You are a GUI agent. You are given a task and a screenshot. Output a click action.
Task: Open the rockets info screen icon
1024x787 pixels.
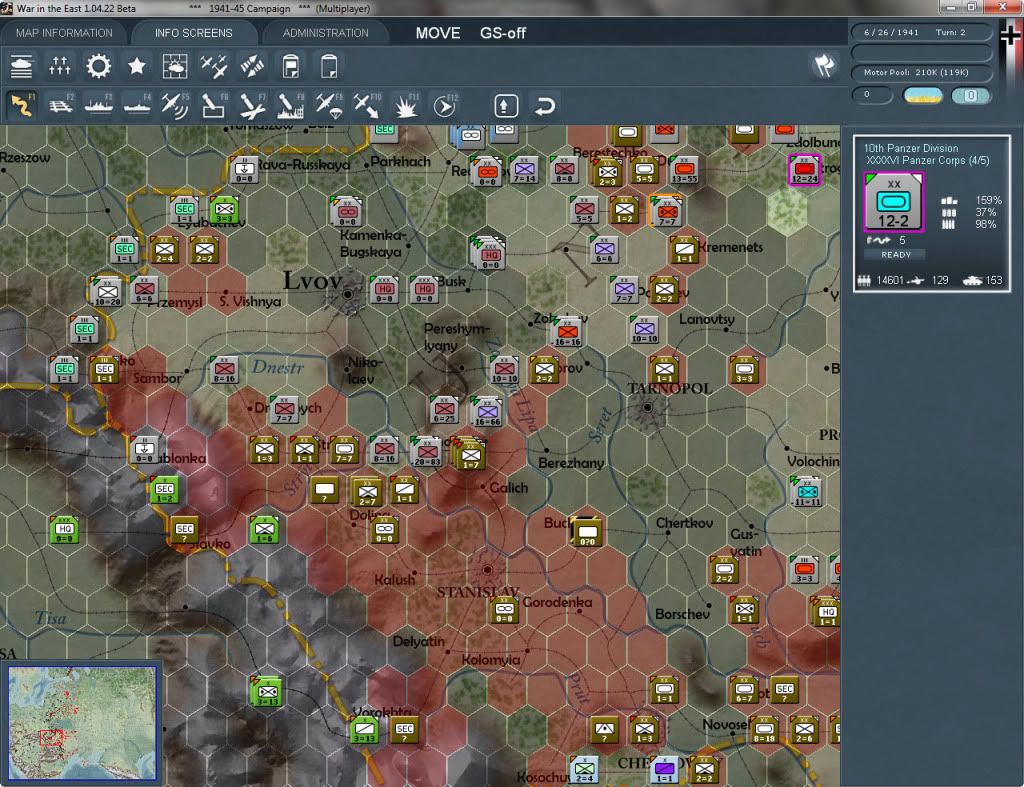[x=252, y=66]
